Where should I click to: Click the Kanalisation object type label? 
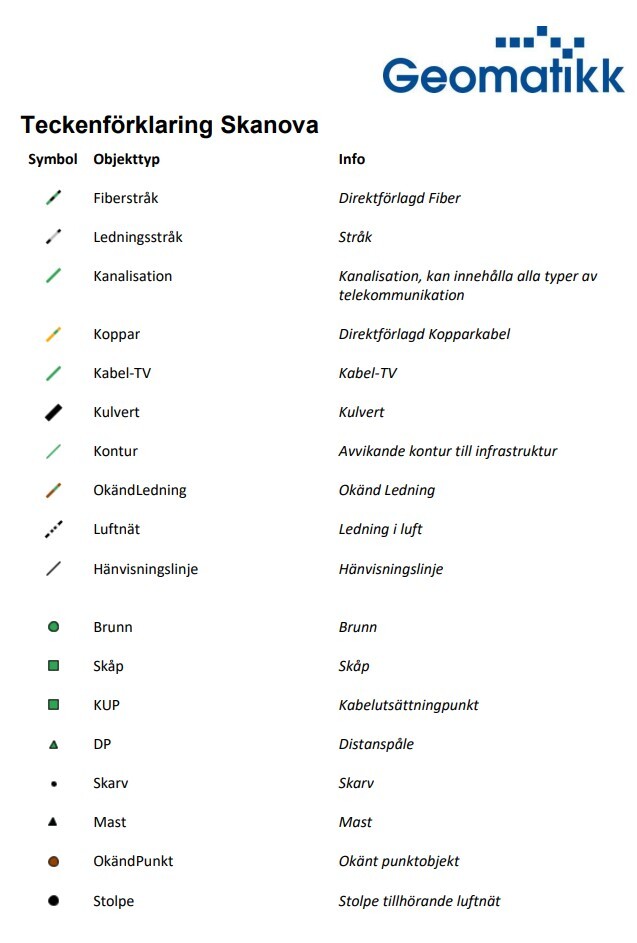tap(132, 276)
